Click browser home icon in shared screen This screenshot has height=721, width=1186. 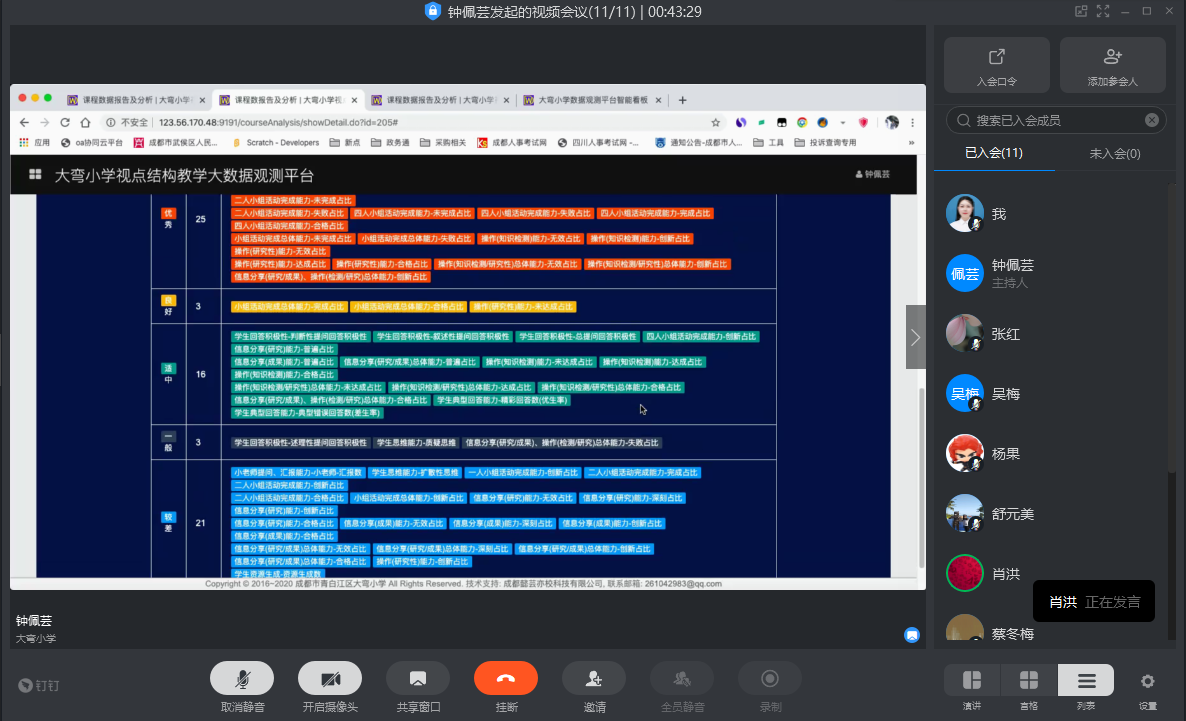[x=85, y=123]
